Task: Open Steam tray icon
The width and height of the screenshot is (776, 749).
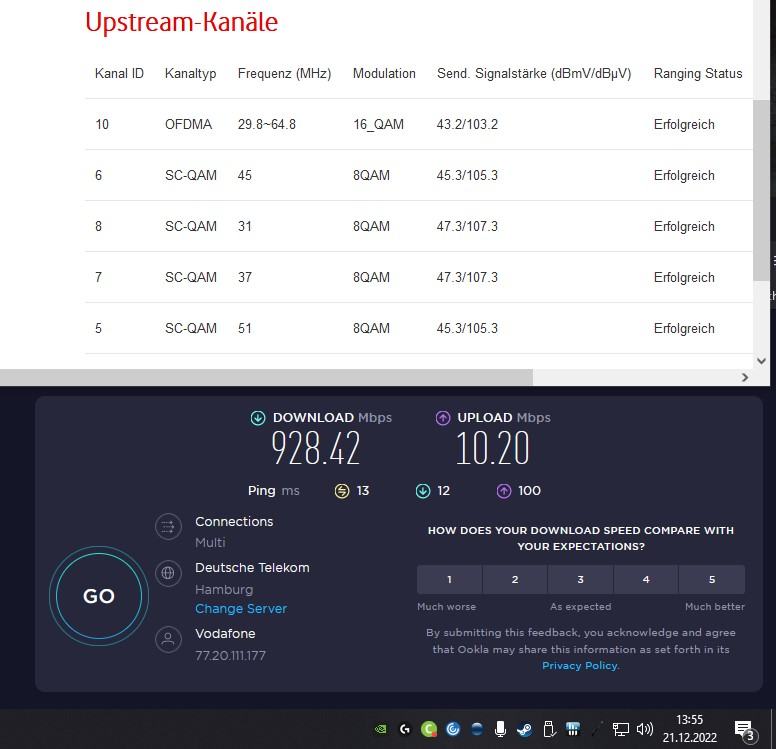Action: (524, 729)
